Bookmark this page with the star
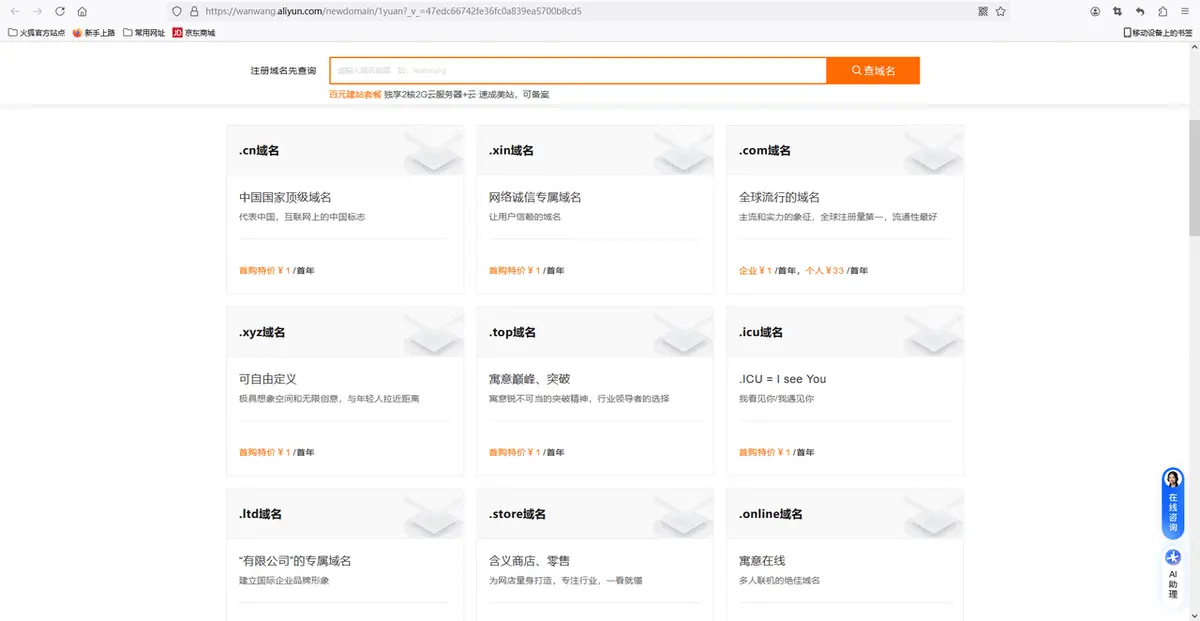Viewport: 1200px width, 621px height. [x=1000, y=11]
